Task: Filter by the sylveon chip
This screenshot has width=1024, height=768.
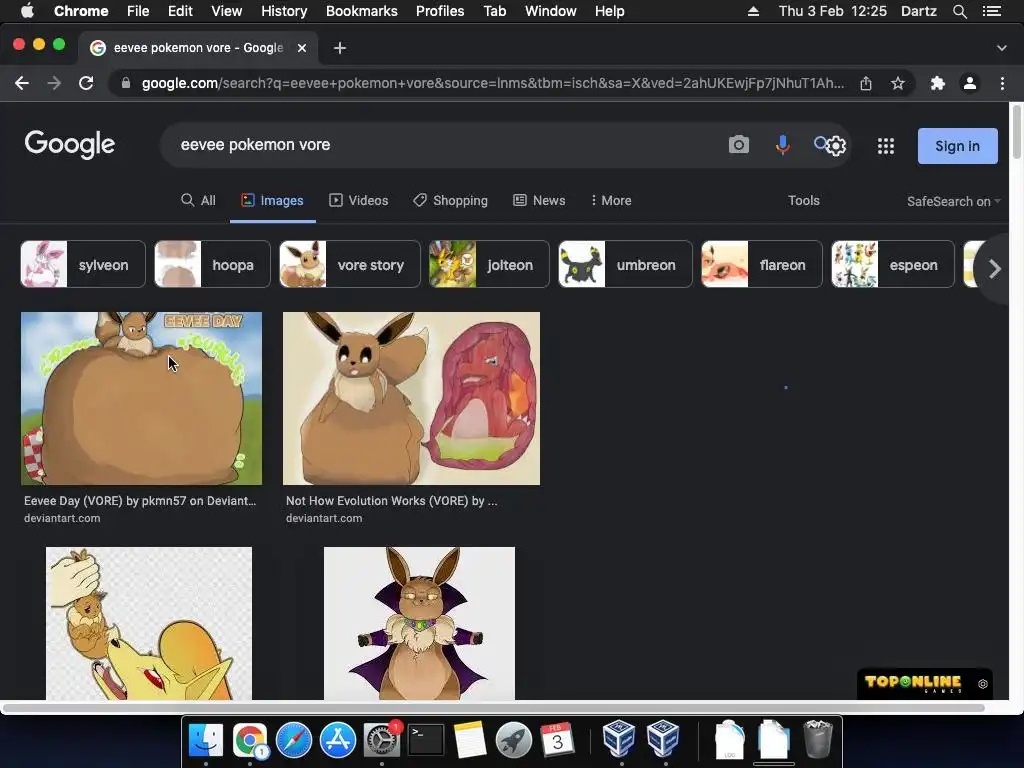Action: (x=83, y=264)
